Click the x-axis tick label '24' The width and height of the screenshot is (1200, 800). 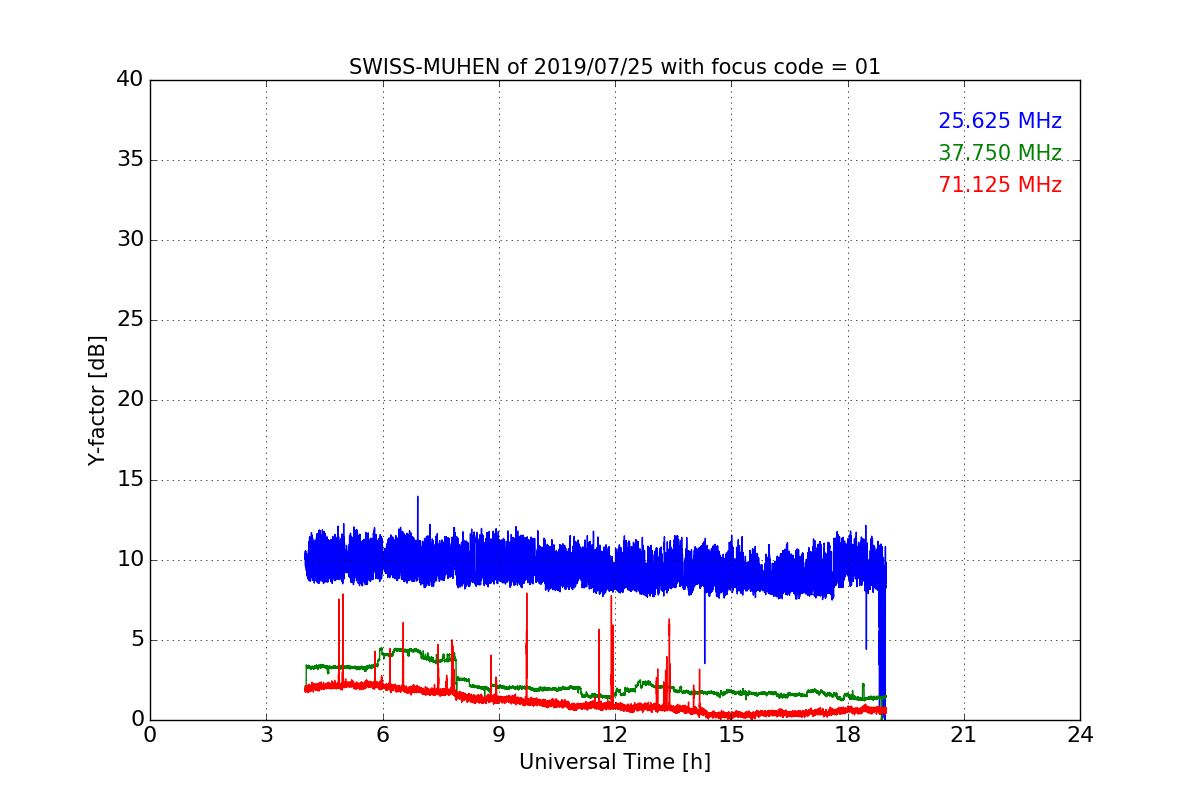point(1080,735)
